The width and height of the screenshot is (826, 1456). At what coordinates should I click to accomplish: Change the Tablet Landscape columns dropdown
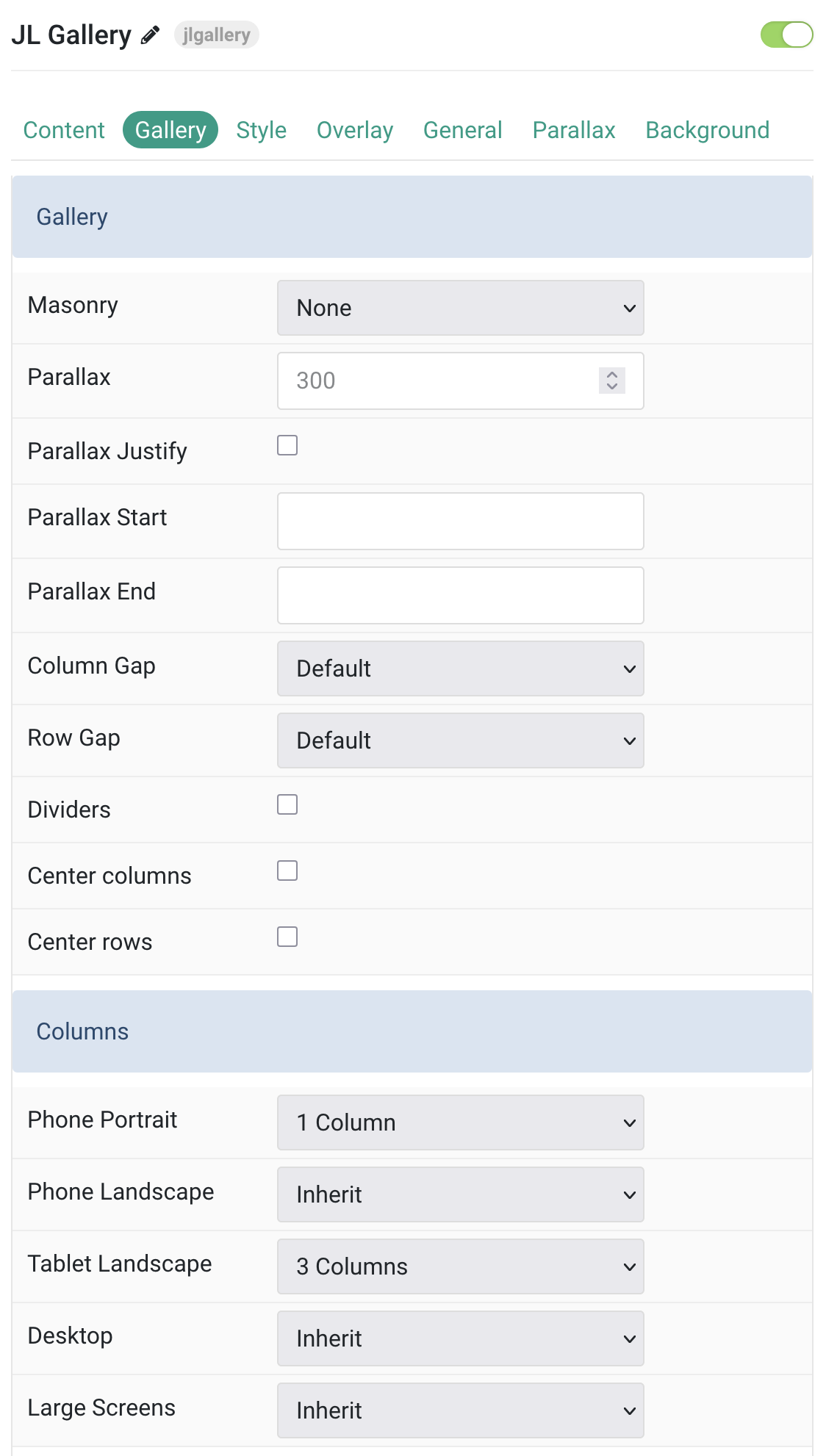tap(461, 1266)
